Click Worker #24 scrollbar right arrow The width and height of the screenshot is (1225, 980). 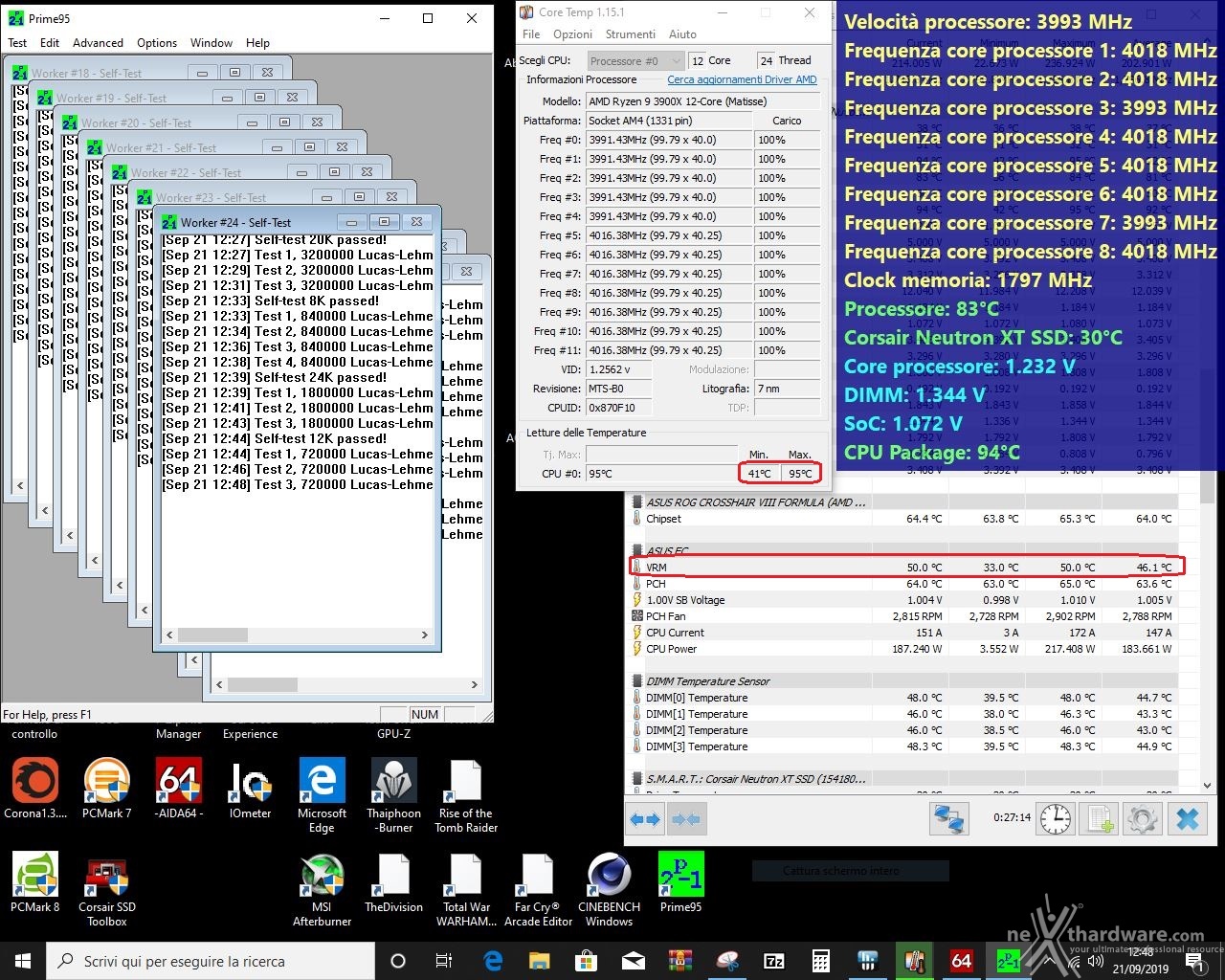pyautogui.click(x=425, y=635)
